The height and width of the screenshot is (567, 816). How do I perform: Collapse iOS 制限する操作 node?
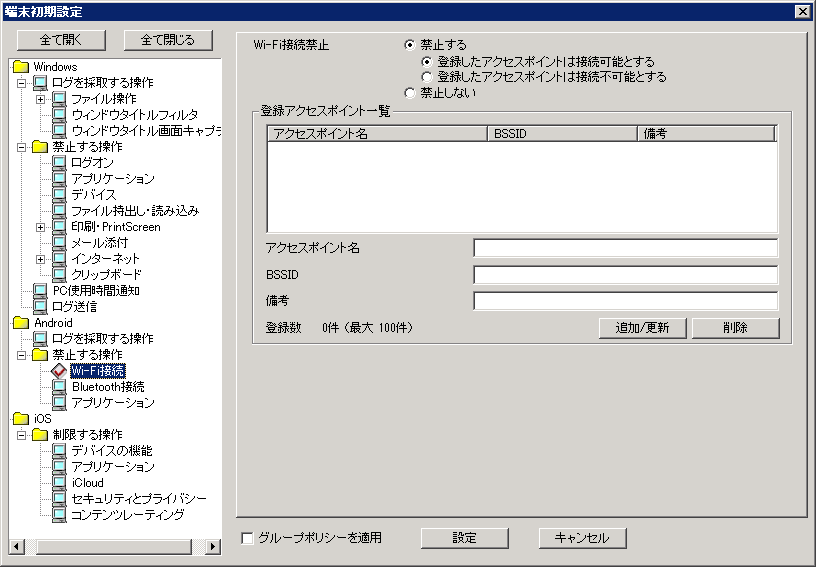[x=21, y=435]
